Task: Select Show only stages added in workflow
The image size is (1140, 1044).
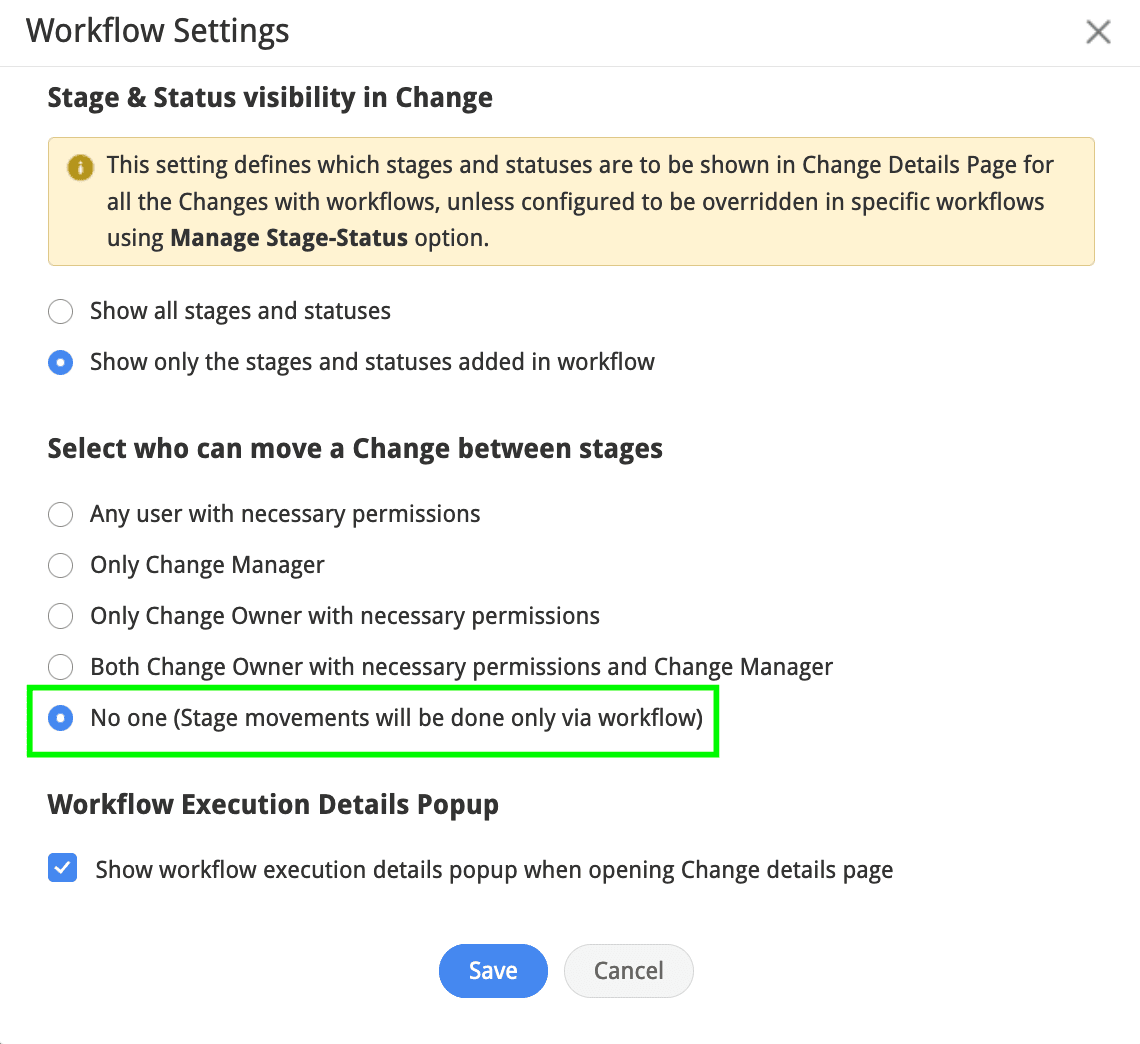Action: click(60, 362)
